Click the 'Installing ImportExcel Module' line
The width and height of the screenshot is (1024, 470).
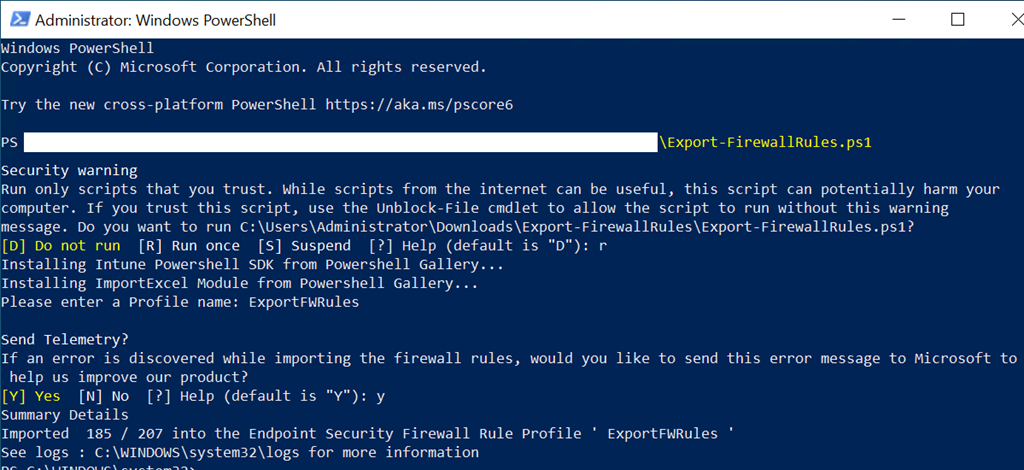point(238,283)
